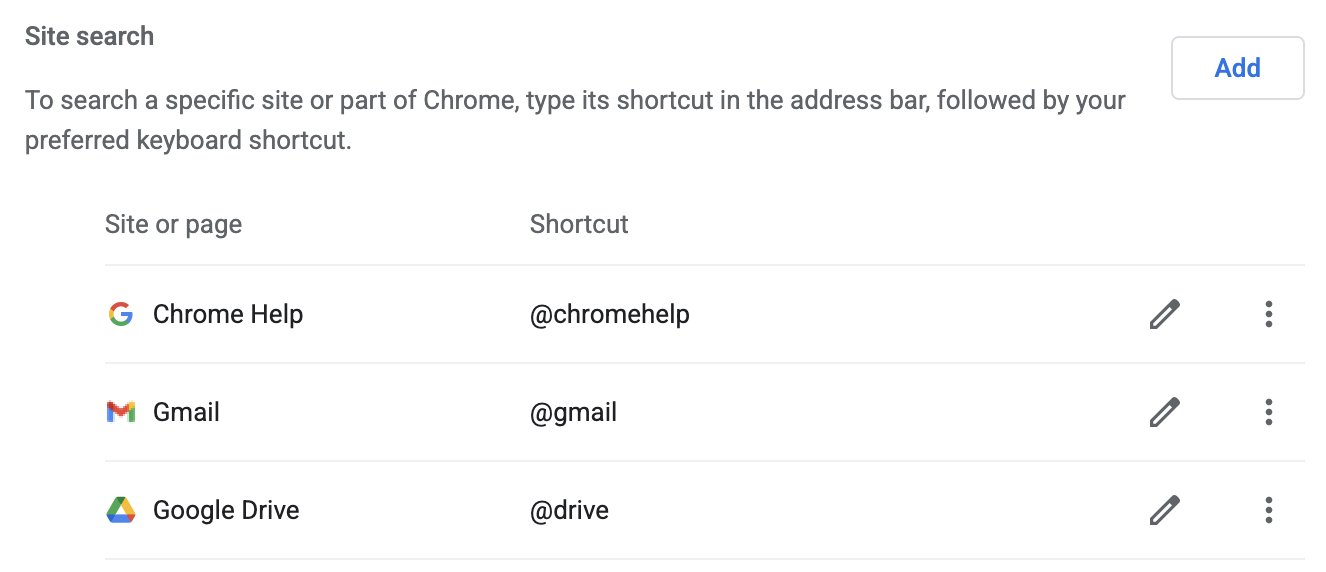Select the Gmail row name
The image size is (1326, 572).
186,412
